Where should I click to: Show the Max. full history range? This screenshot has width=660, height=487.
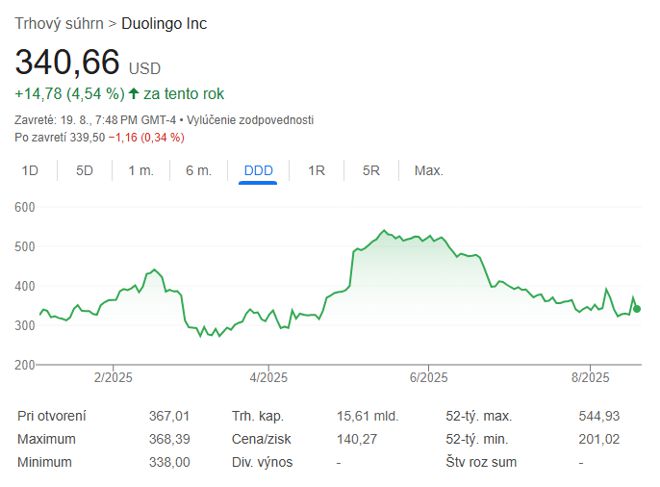[x=429, y=170]
